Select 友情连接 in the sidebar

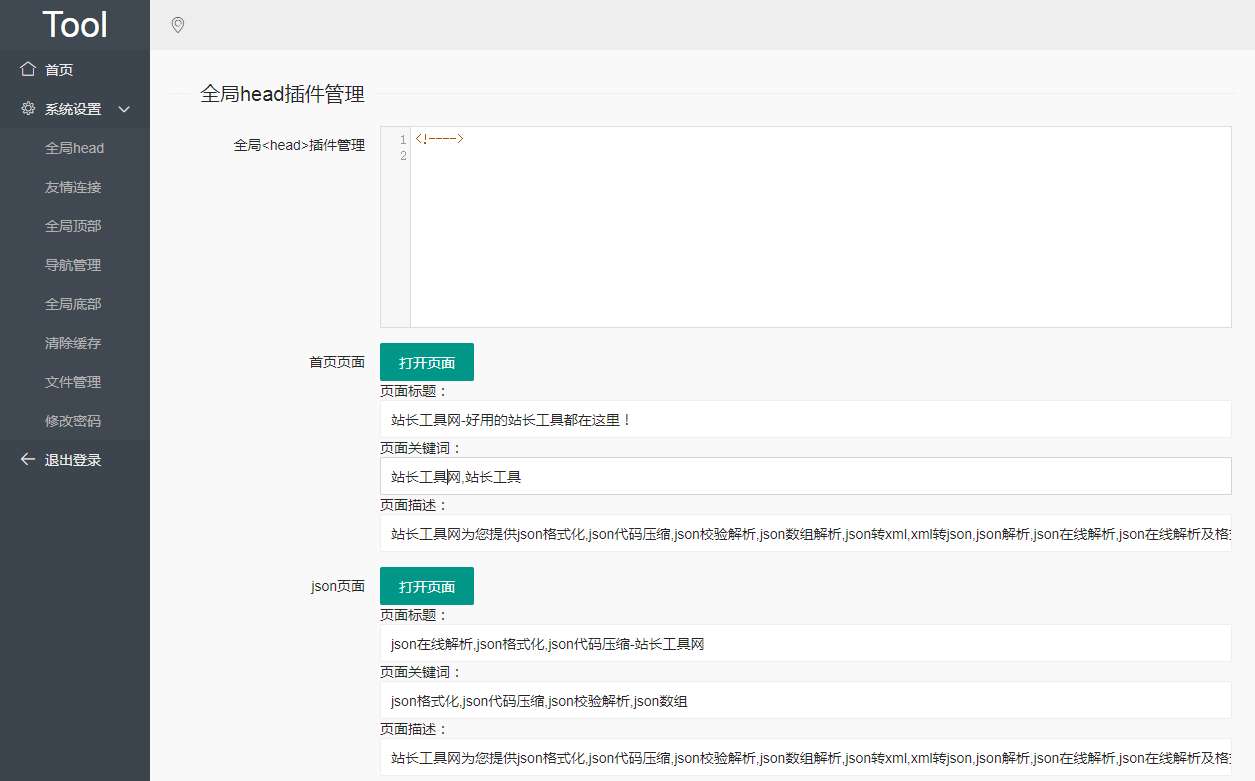click(x=75, y=186)
